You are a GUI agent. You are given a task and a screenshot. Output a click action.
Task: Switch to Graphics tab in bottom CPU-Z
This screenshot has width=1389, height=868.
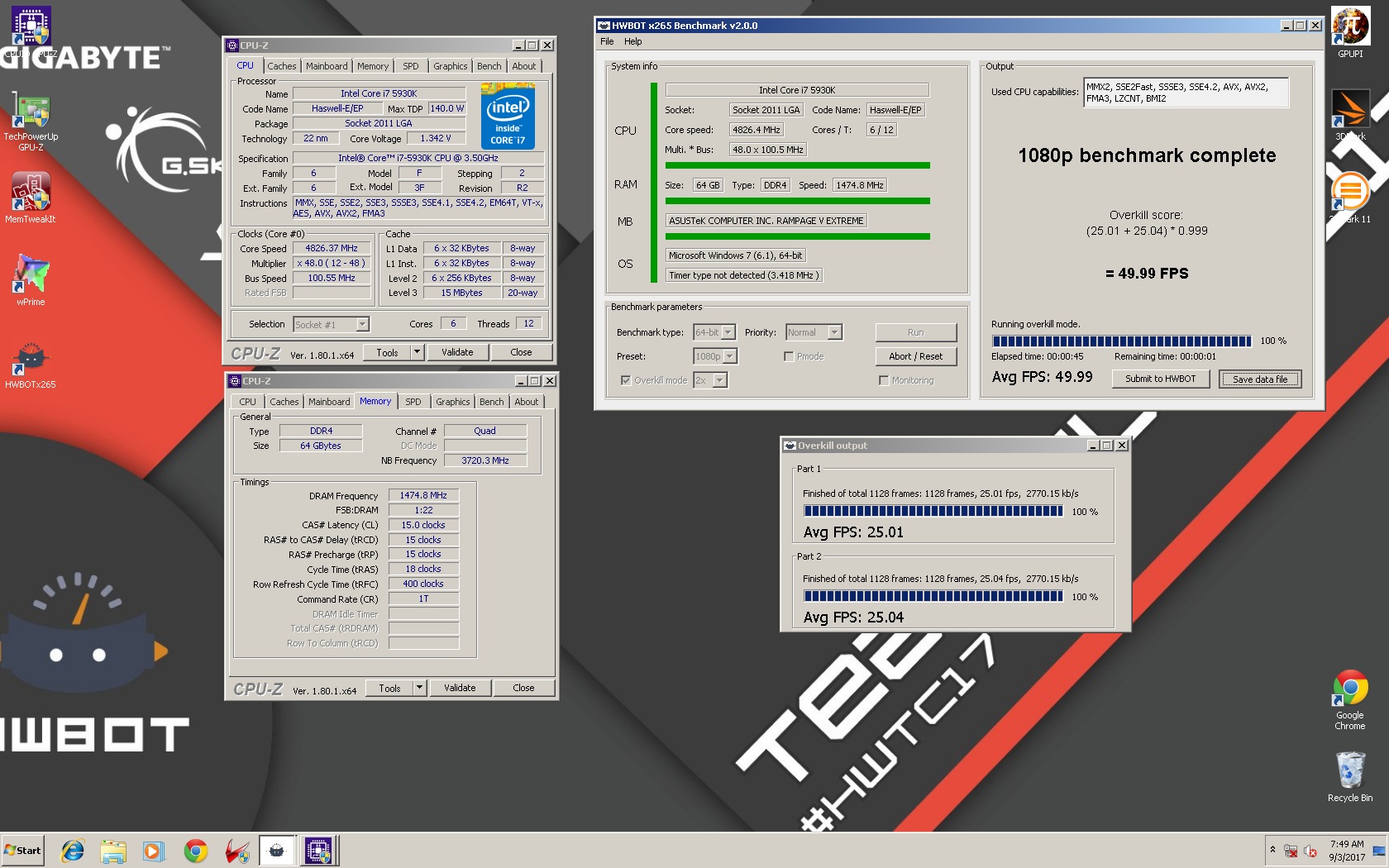453,402
